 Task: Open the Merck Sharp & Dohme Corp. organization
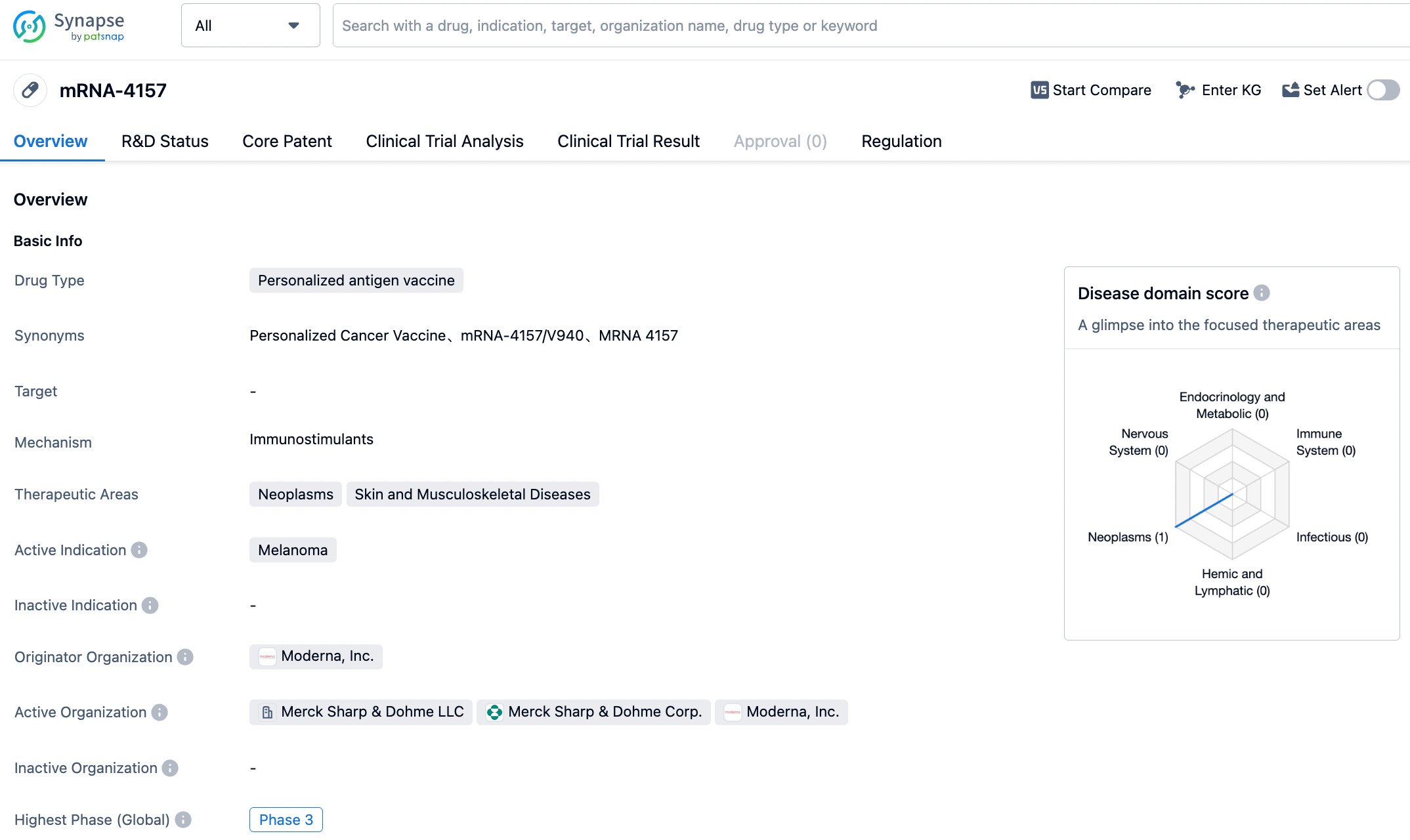(x=593, y=712)
